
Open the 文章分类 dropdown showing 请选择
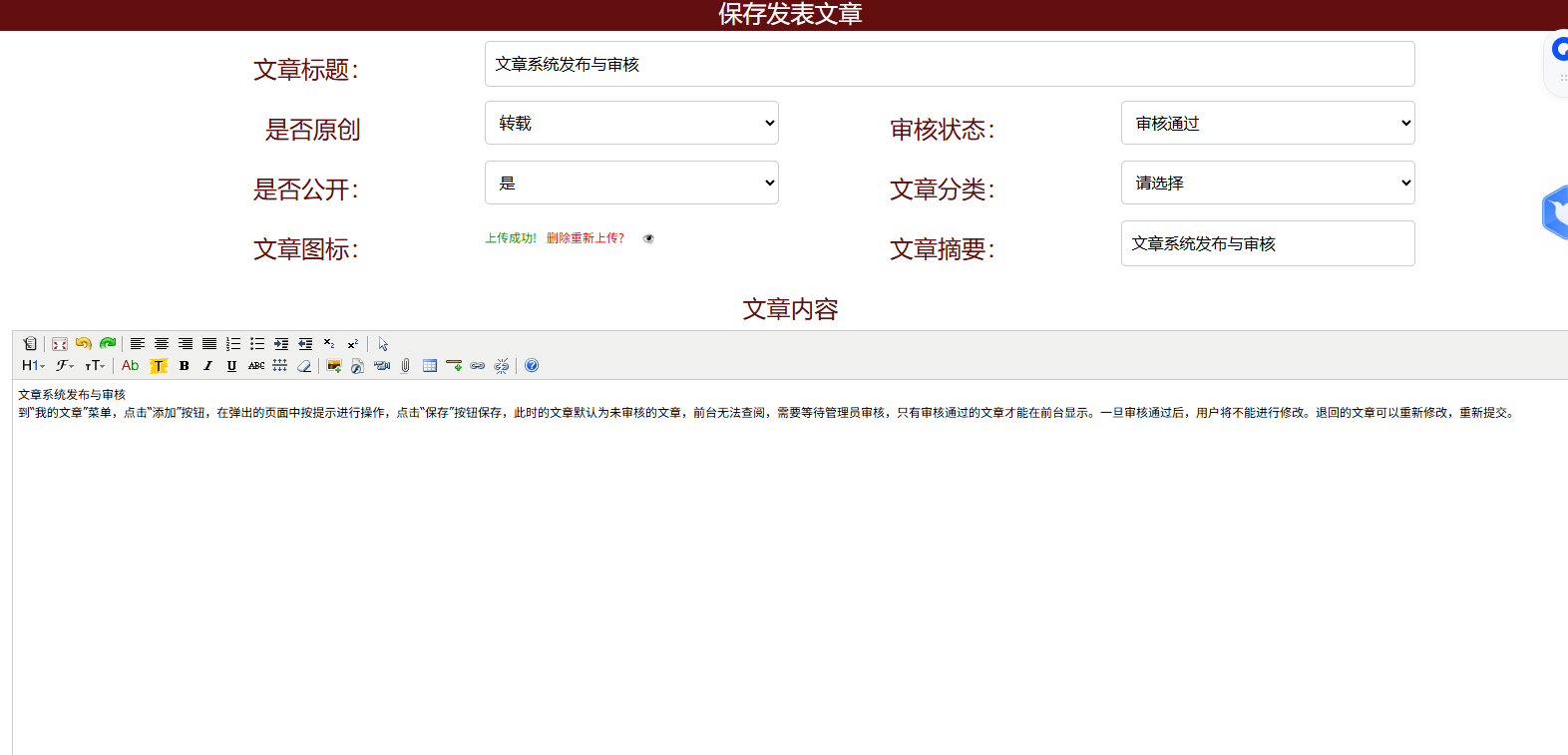click(1267, 183)
